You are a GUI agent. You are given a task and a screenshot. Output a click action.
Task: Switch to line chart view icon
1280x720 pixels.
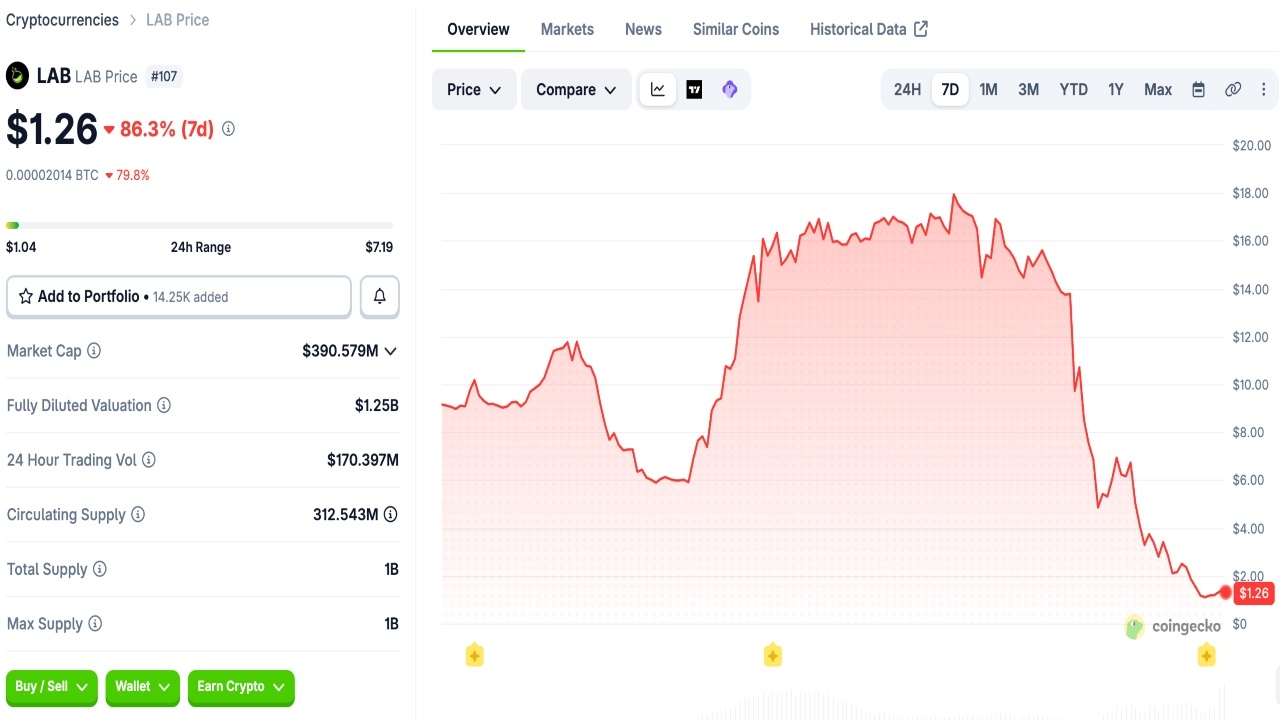pyautogui.click(x=658, y=90)
